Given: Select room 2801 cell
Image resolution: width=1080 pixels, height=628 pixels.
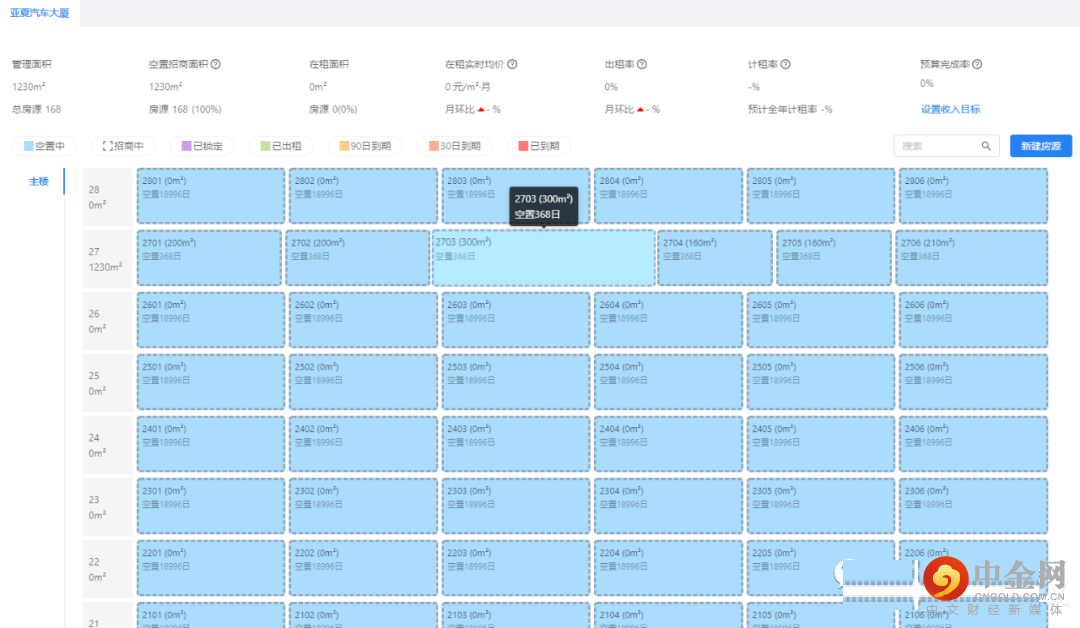Looking at the screenshot, I should coord(211,196).
